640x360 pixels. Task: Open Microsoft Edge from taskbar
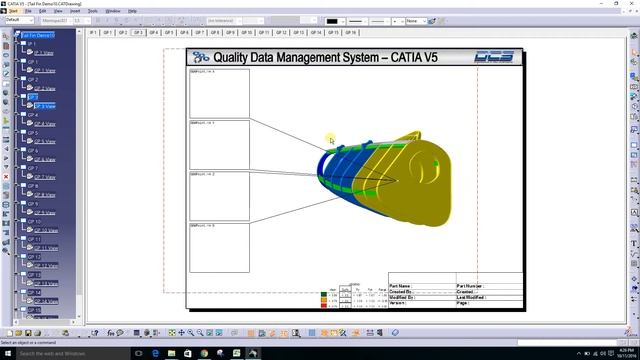click(x=155, y=353)
